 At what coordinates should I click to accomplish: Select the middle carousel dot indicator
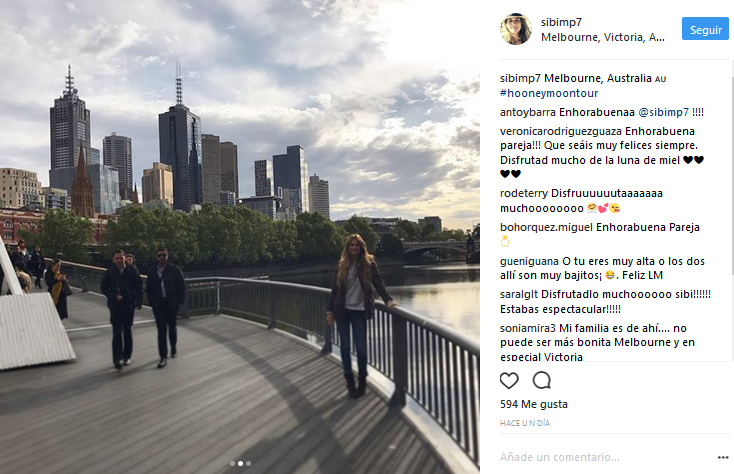coord(240,463)
